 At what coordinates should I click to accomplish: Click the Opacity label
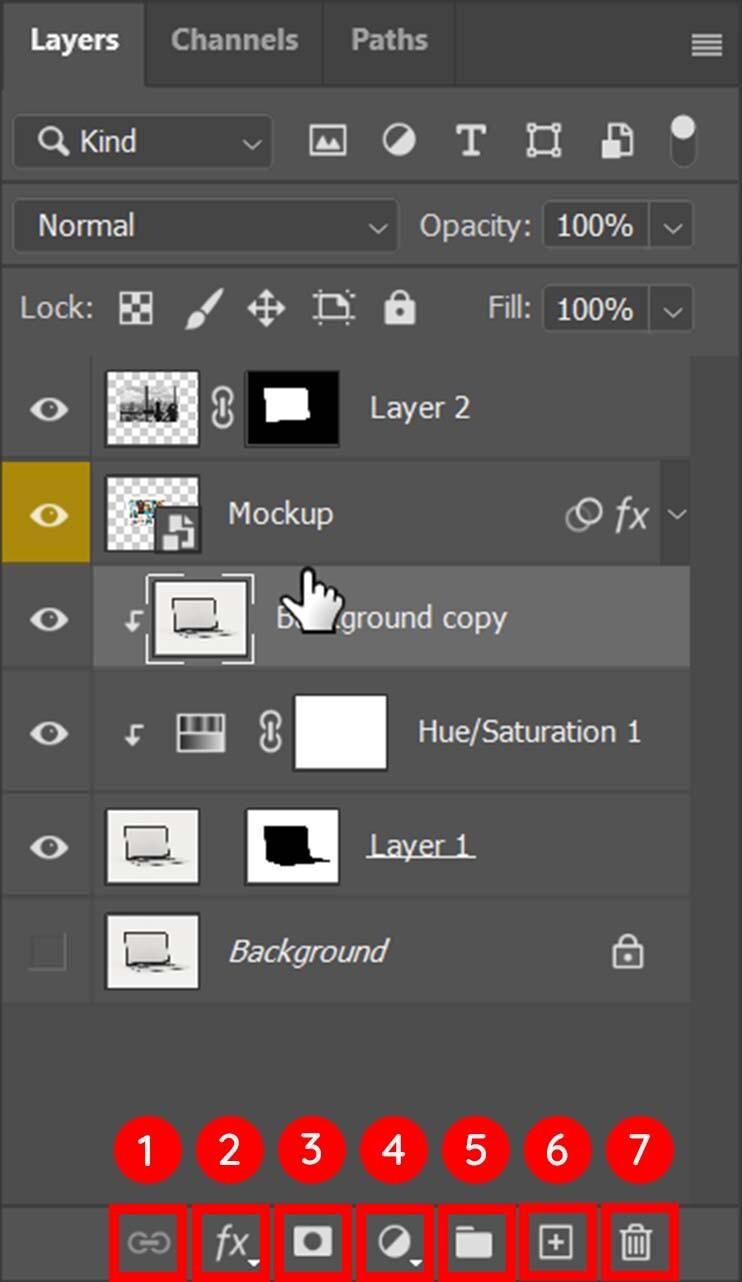(x=475, y=226)
